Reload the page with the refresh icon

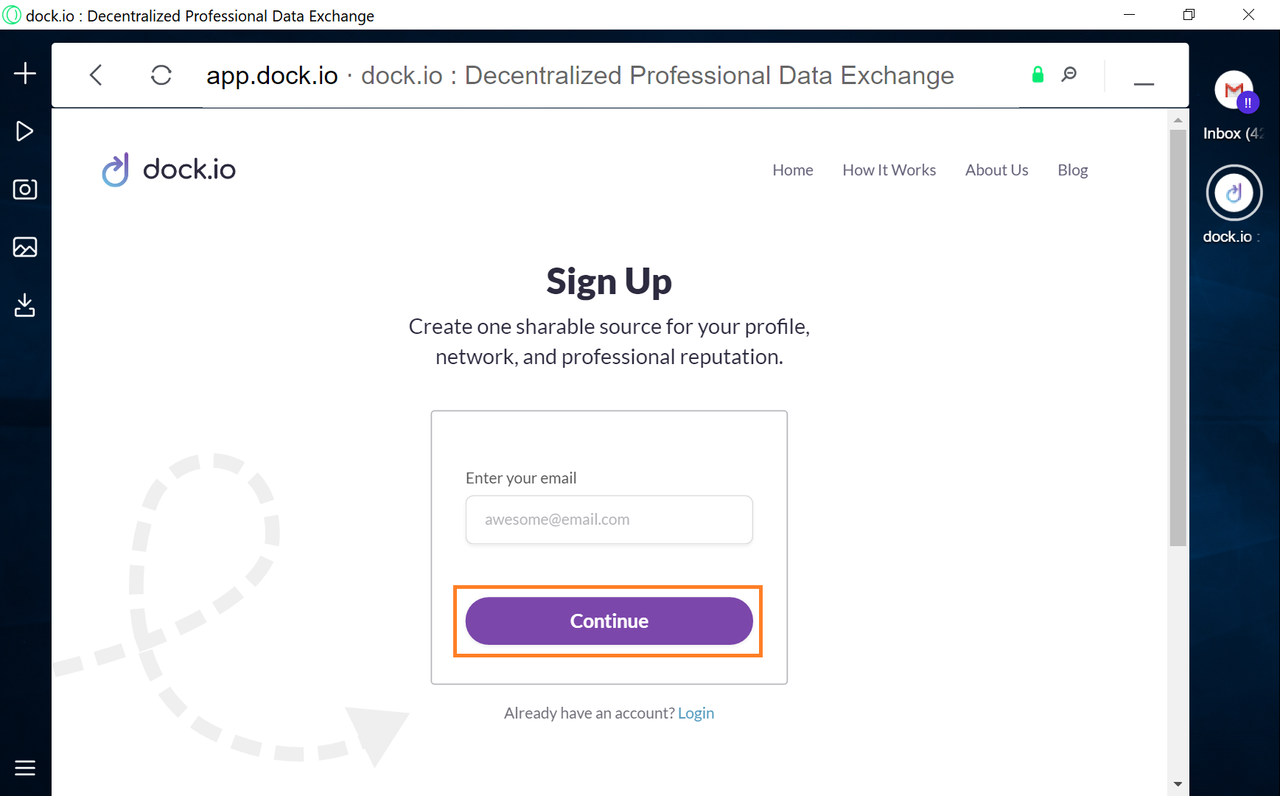[x=161, y=75]
